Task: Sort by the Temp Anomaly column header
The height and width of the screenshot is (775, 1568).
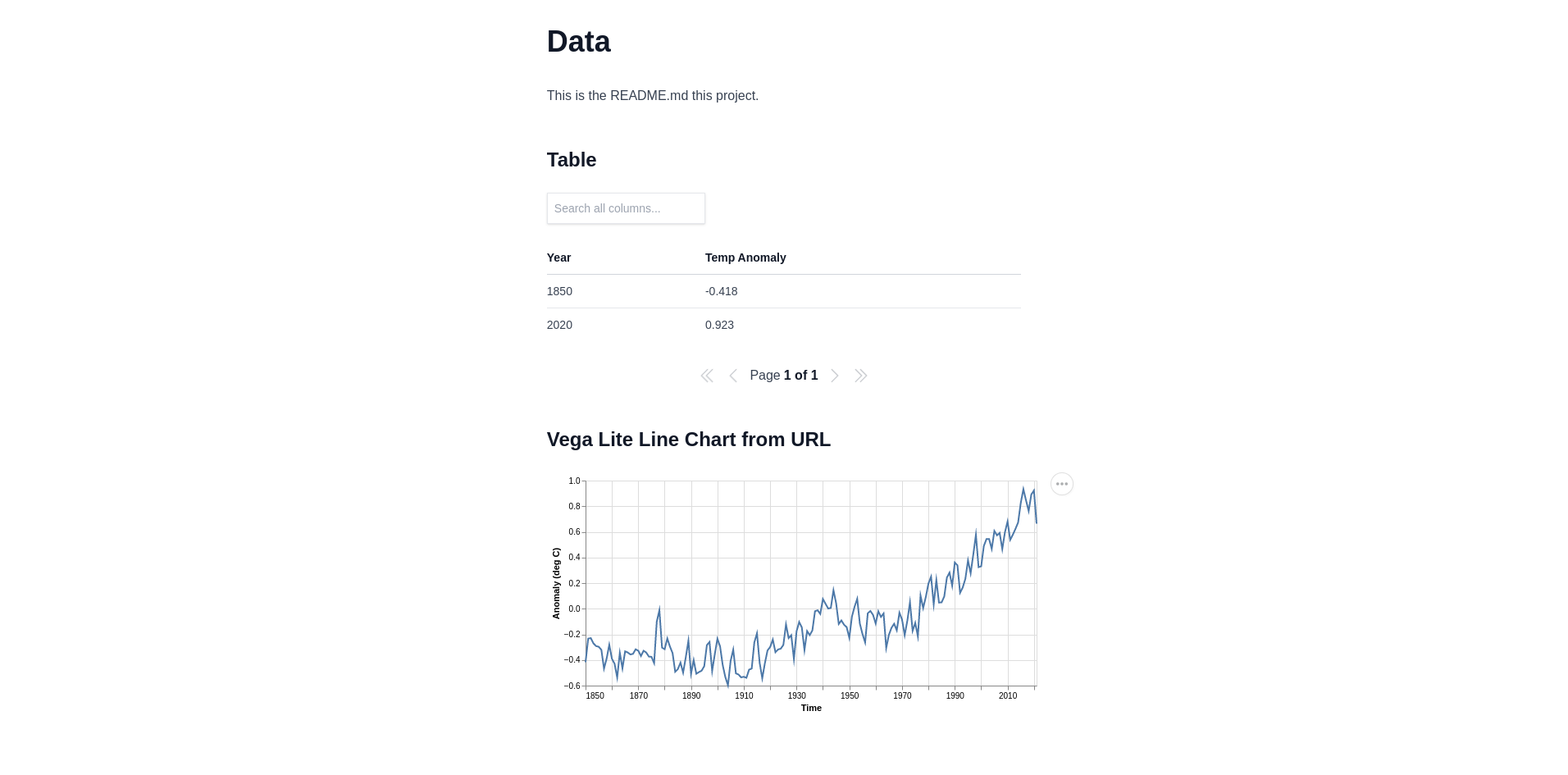Action: [x=745, y=258]
